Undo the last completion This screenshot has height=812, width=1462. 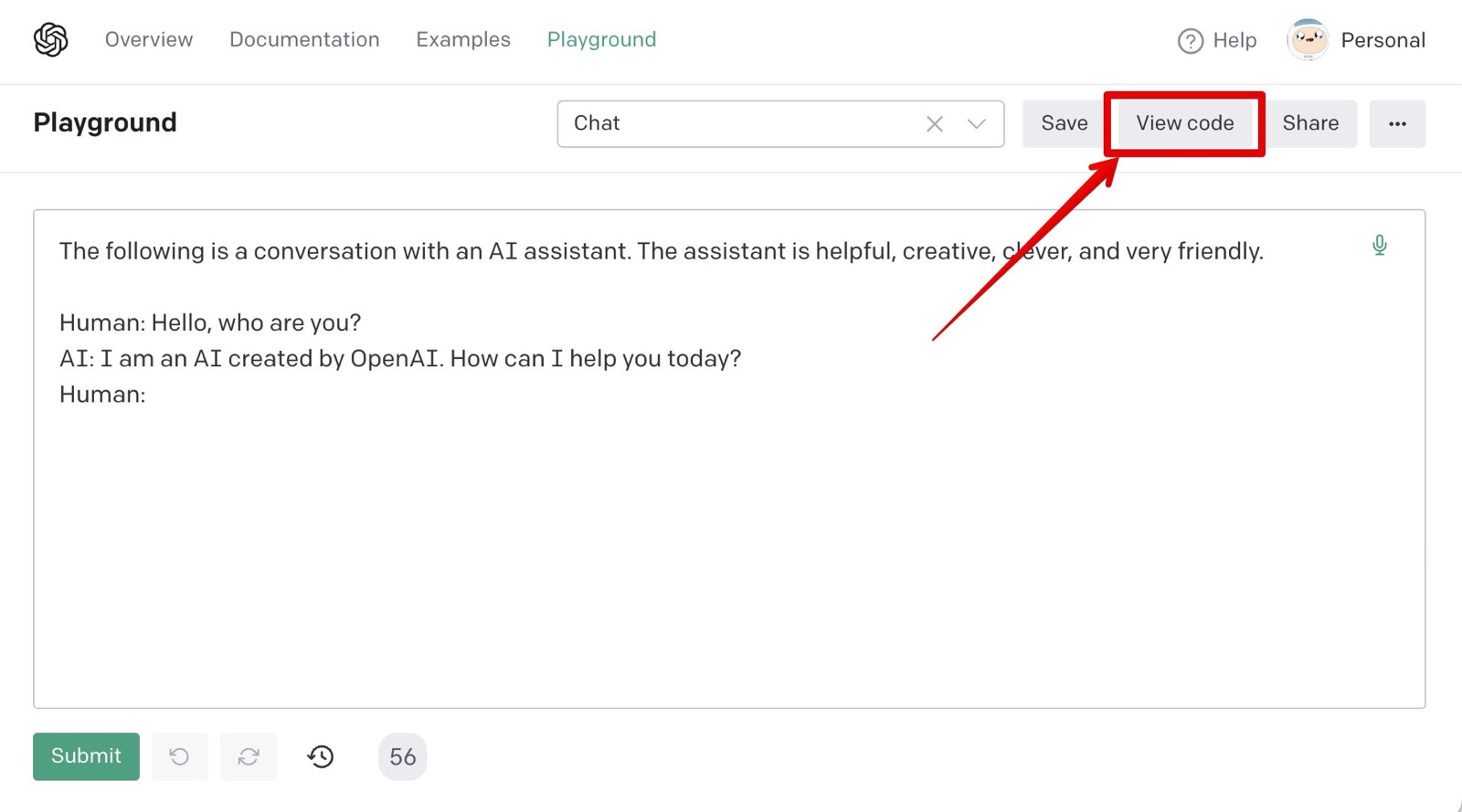(180, 756)
